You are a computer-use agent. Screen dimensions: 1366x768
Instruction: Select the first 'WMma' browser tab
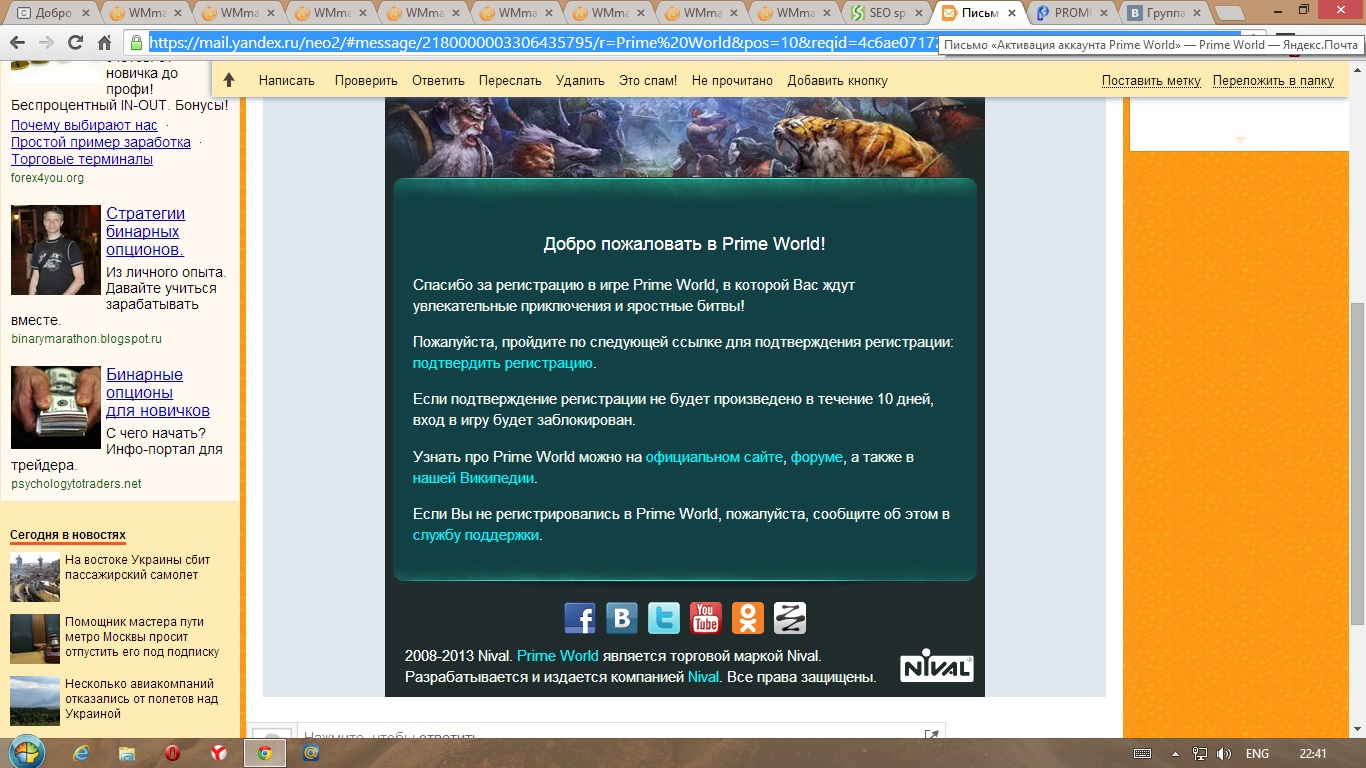point(146,13)
